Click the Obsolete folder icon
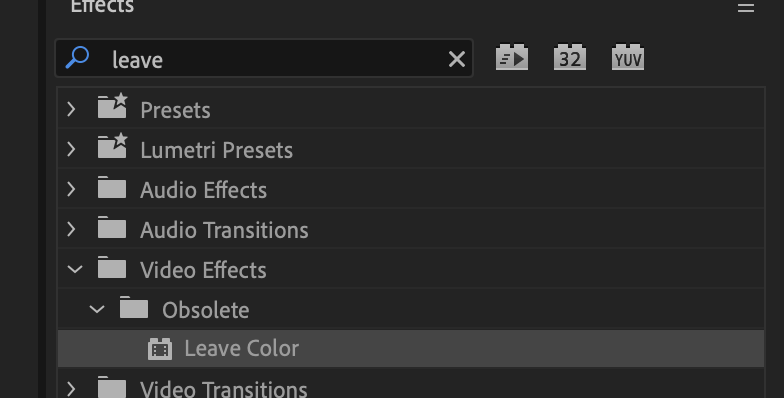 [134, 307]
